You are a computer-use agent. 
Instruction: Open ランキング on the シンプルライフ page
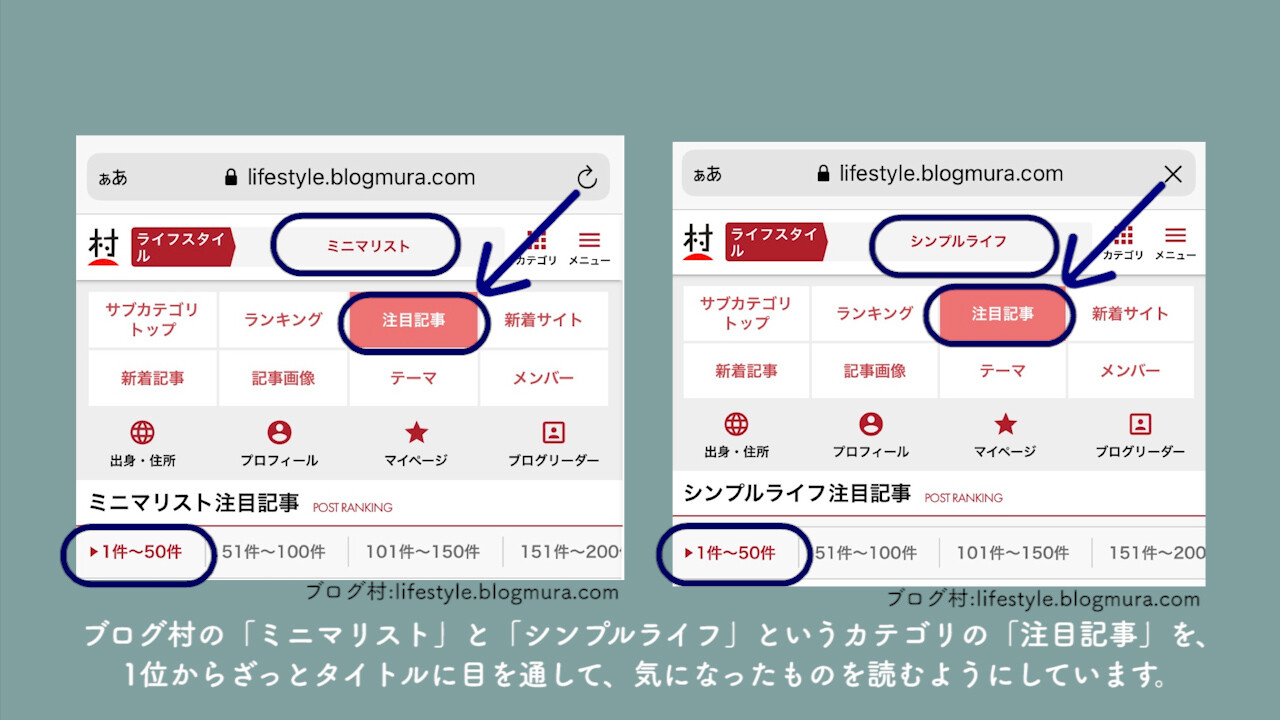[x=874, y=314]
